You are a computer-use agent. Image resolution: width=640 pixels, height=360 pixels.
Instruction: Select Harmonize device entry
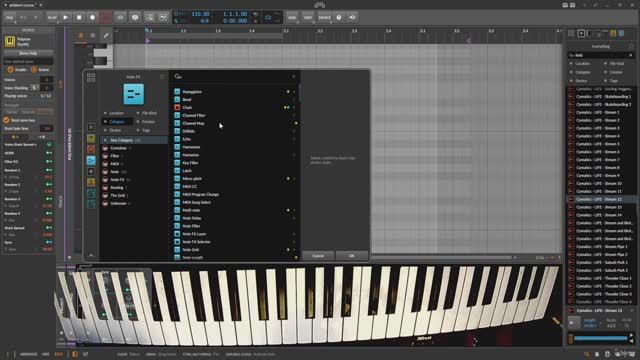pos(235,147)
